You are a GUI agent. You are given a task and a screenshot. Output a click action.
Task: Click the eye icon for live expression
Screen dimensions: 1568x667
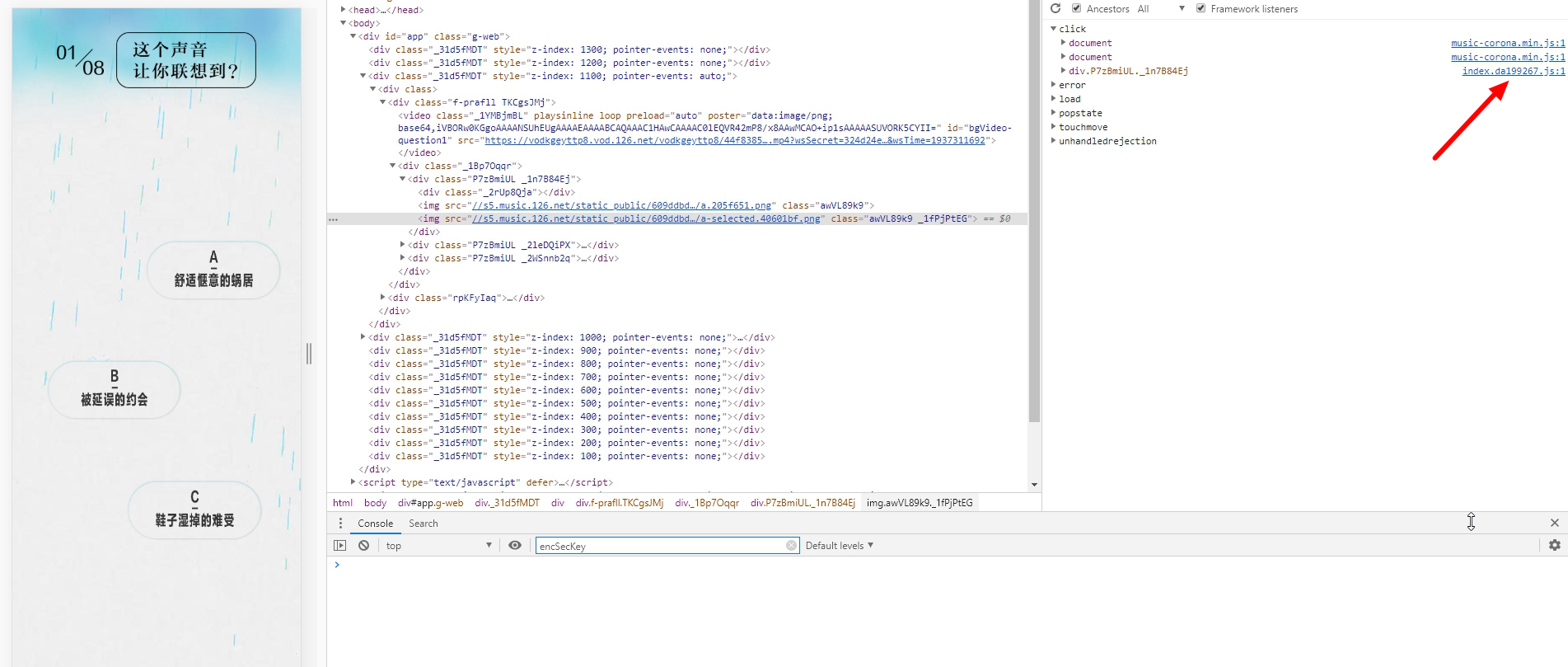(515, 546)
